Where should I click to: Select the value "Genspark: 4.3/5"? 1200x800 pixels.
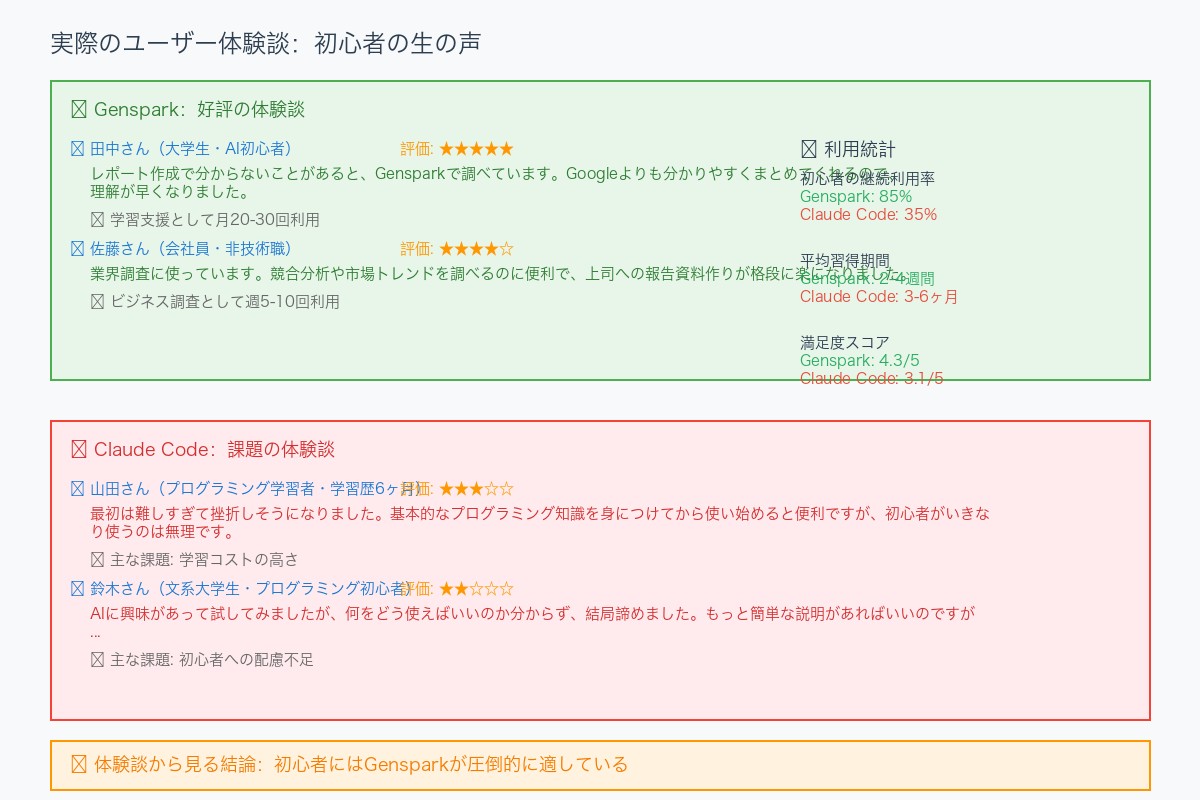click(860, 360)
